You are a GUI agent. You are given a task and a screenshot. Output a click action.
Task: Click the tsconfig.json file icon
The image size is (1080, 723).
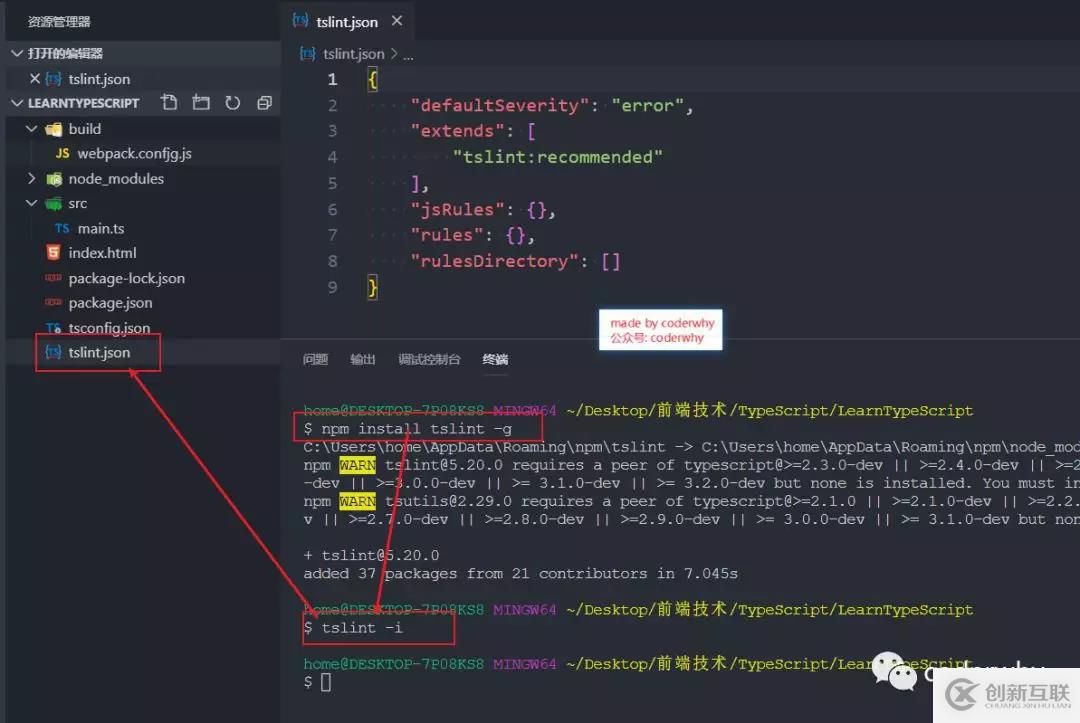(x=54, y=328)
